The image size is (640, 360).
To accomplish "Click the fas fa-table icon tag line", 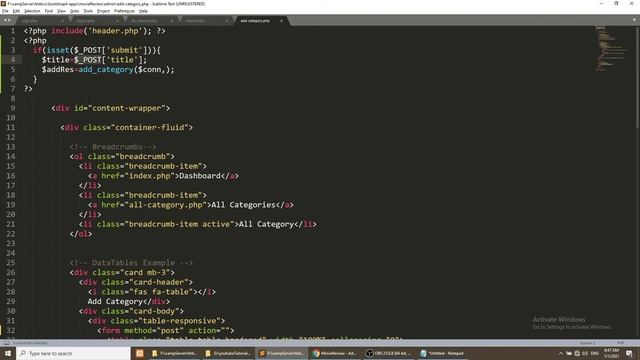I will click(x=152, y=292).
